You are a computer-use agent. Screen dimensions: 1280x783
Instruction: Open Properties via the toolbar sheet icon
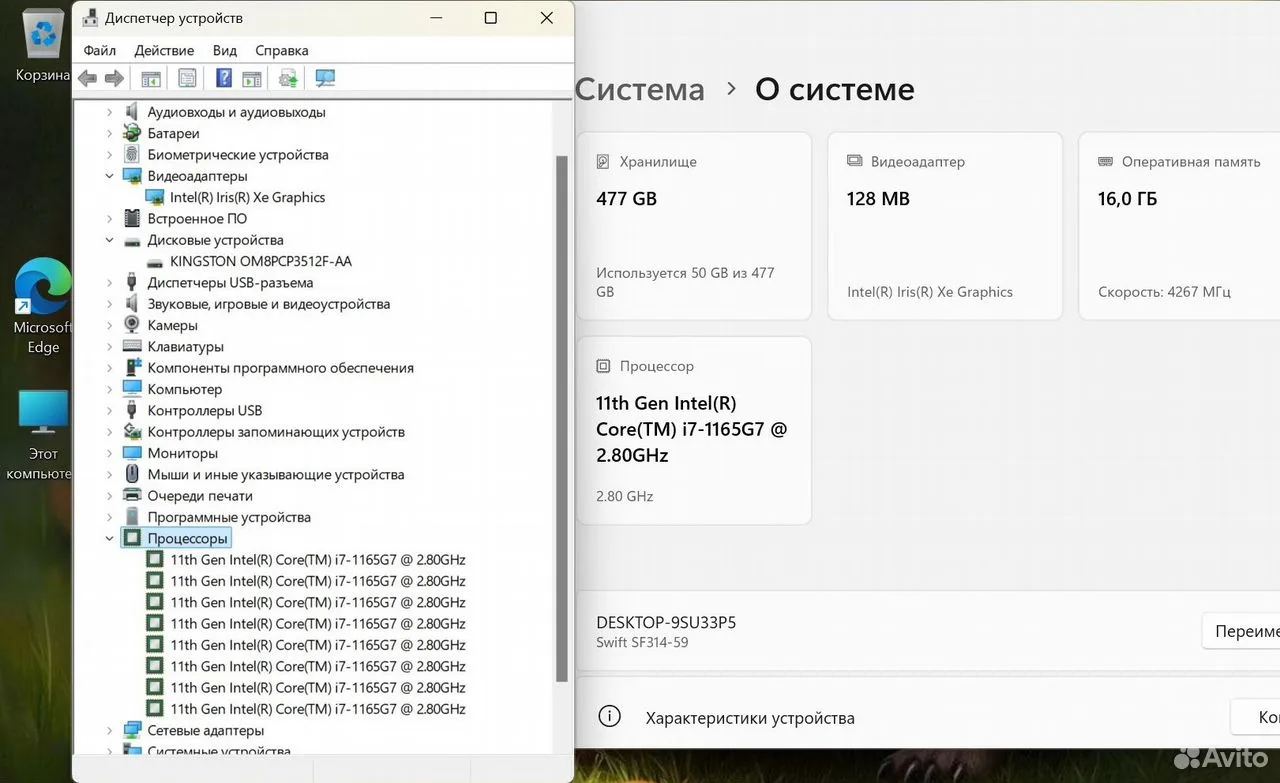coord(187,78)
